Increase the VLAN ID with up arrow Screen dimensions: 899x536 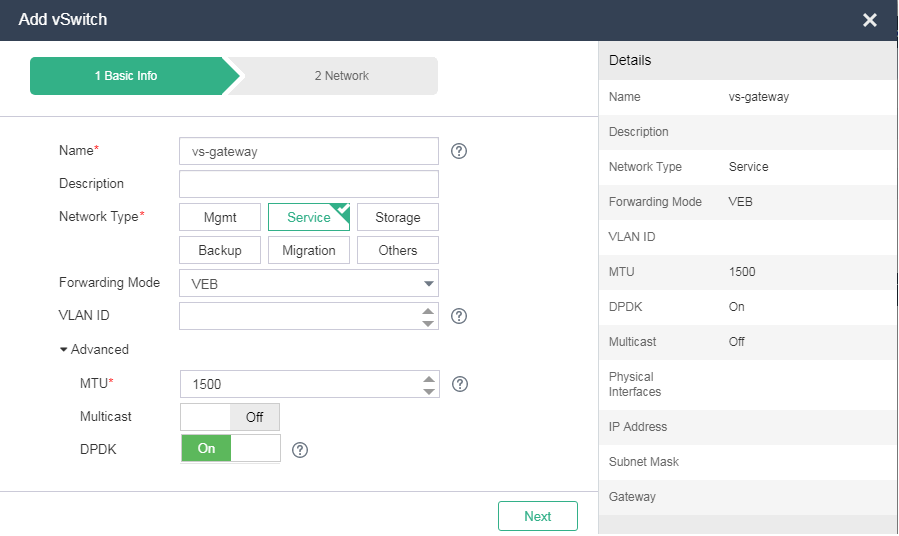click(429, 310)
